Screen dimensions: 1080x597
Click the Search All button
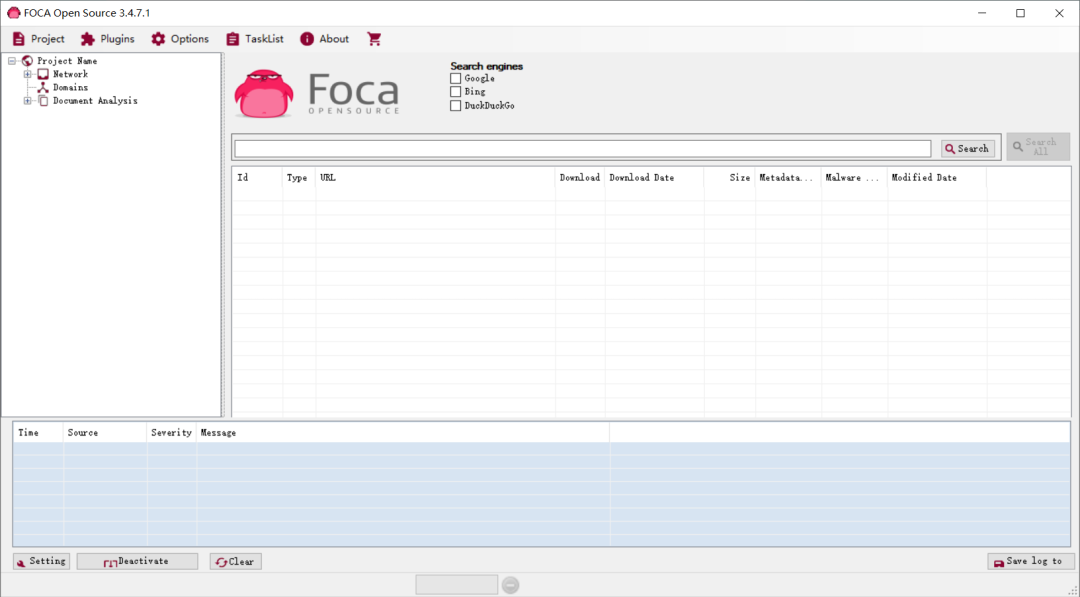click(x=1038, y=147)
